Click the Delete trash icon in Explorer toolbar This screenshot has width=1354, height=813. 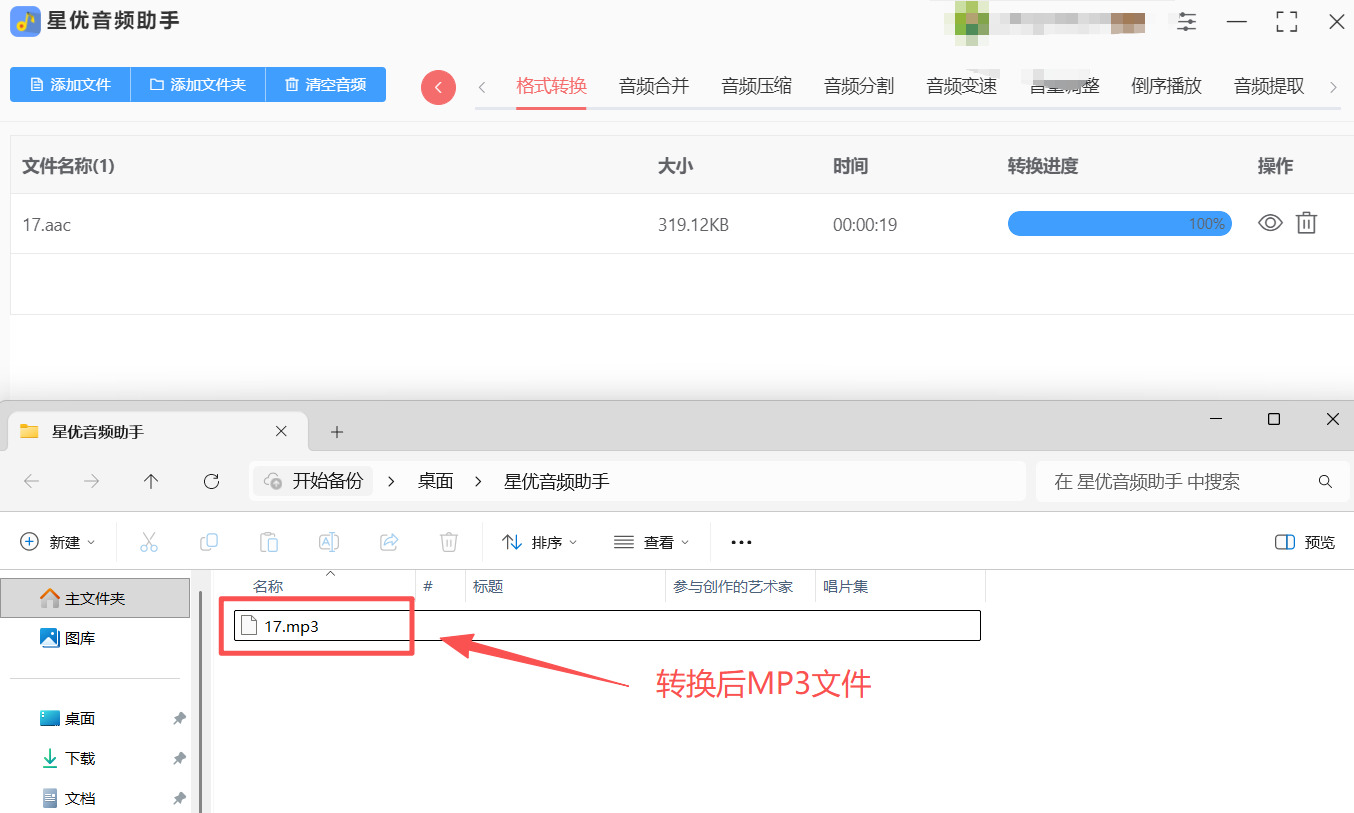point(449,542)
